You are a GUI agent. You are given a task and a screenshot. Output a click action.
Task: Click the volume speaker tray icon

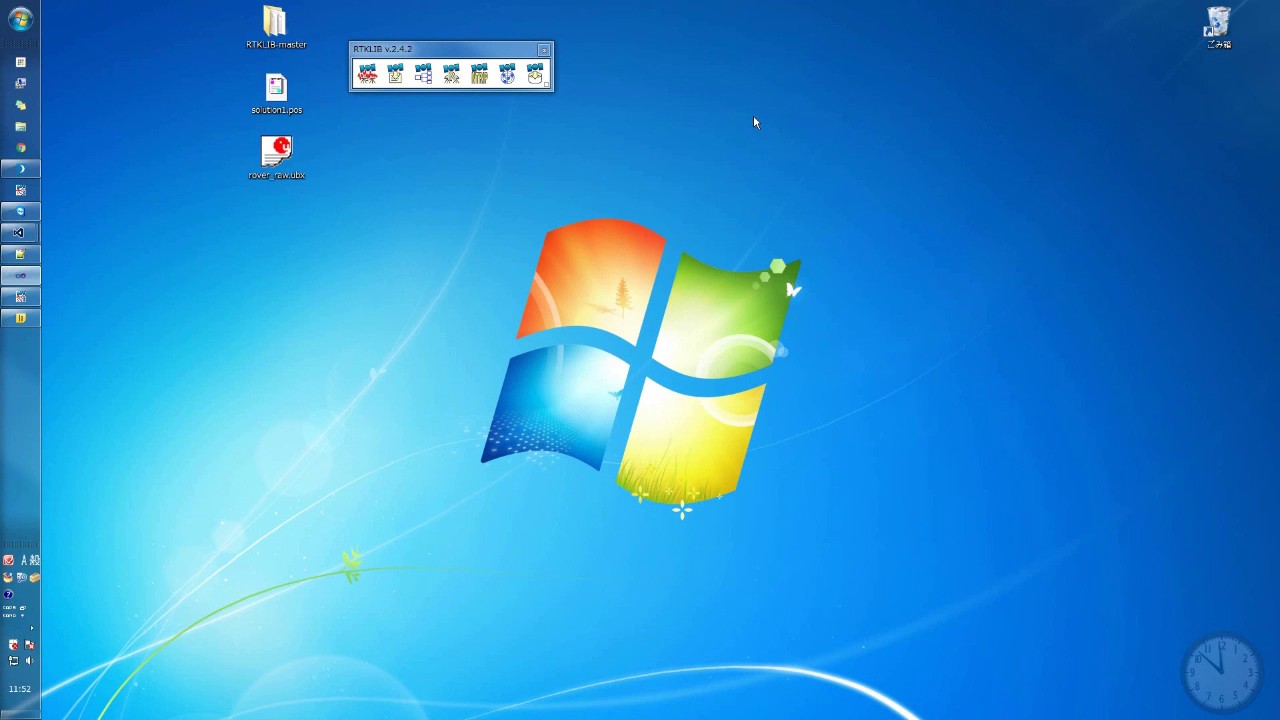29,660
